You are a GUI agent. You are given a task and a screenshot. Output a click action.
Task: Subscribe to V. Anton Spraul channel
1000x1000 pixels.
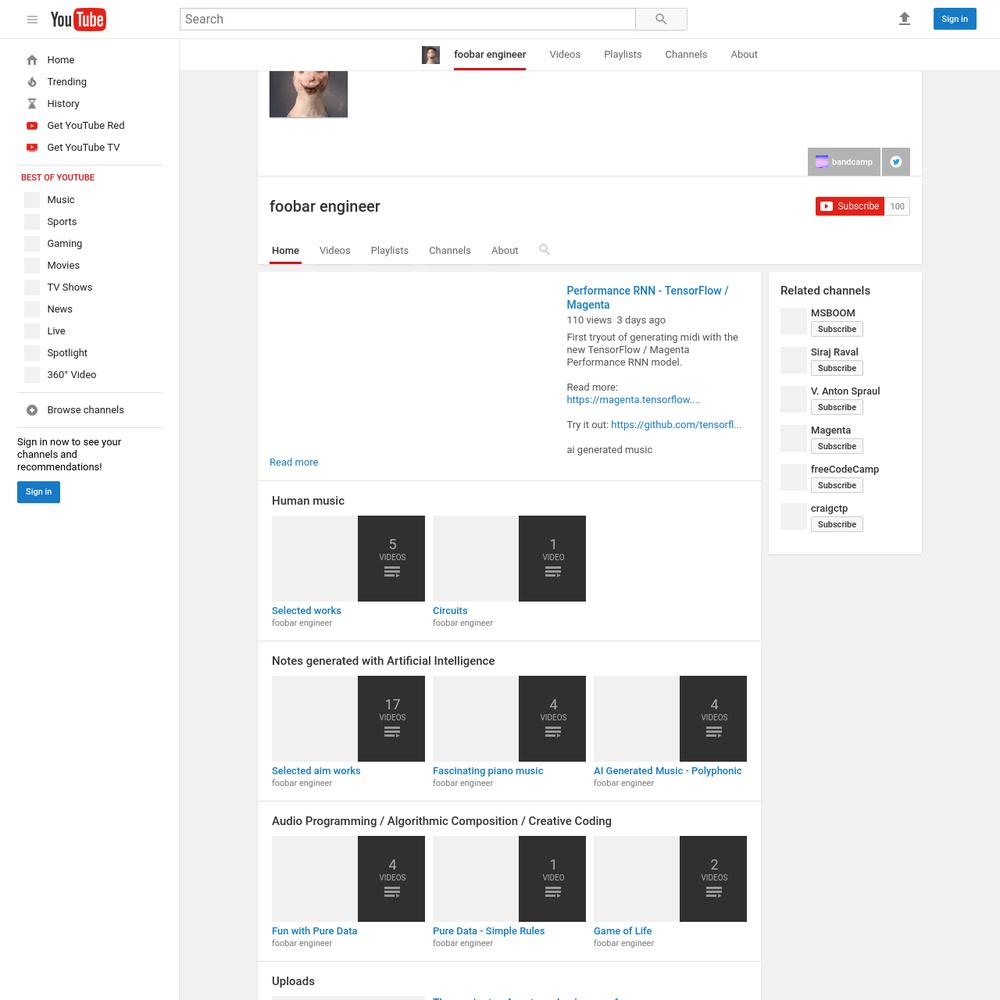pos(837,407)
